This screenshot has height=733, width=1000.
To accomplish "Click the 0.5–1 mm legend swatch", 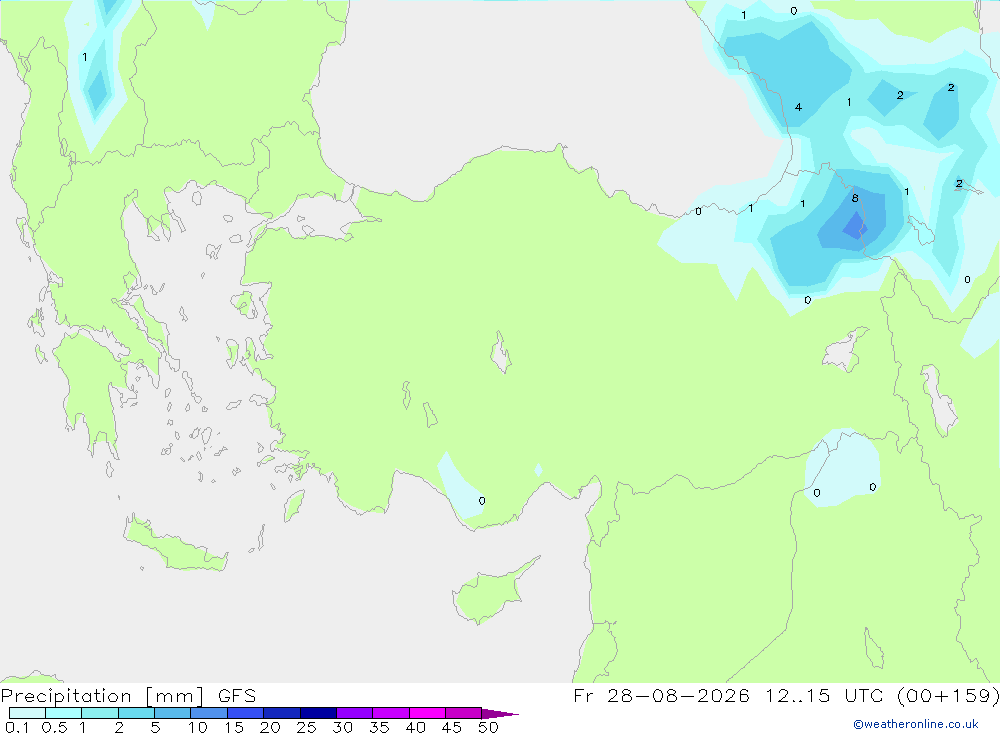I will 64,713.
